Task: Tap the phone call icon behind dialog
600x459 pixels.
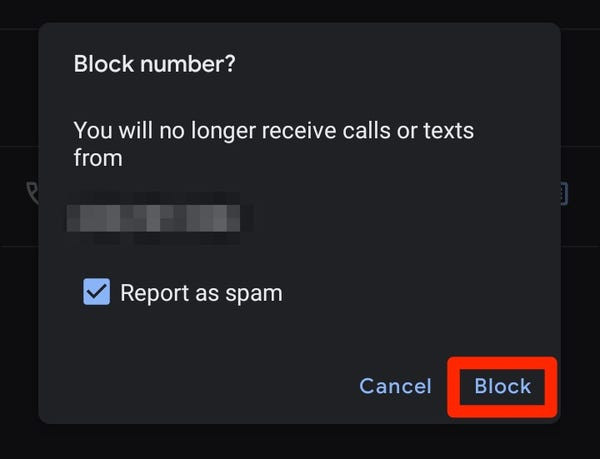Action: pyautogui.click(x=33, y=193)
